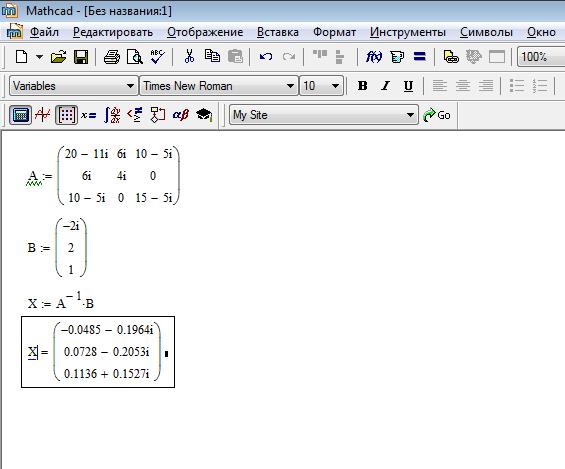This screenshot has width=565, height=469.
Task: Click the document icon beside Файл
Action: pos(14,32)
